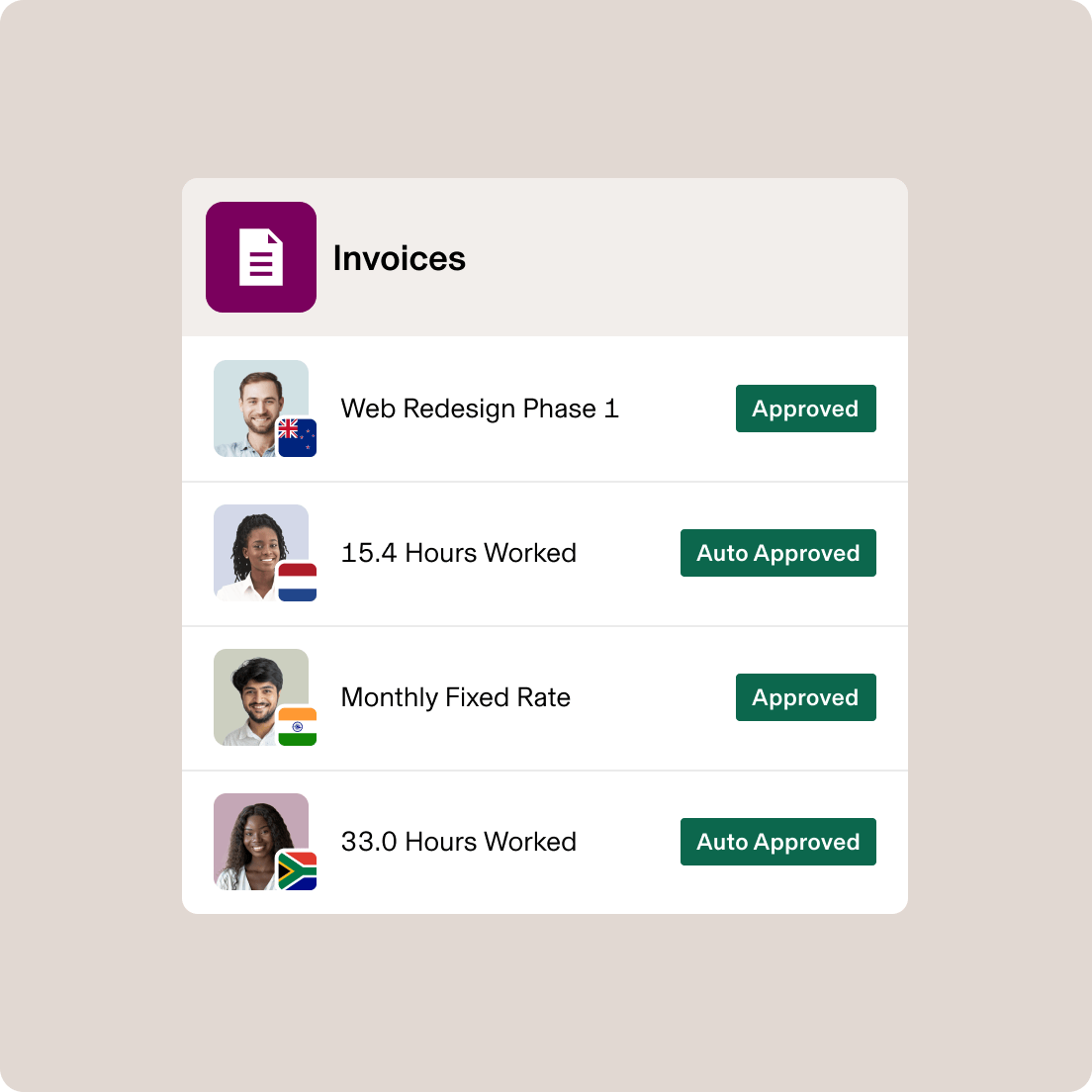
Task: Select the Invoices panel header area
Action: point(544,257)
